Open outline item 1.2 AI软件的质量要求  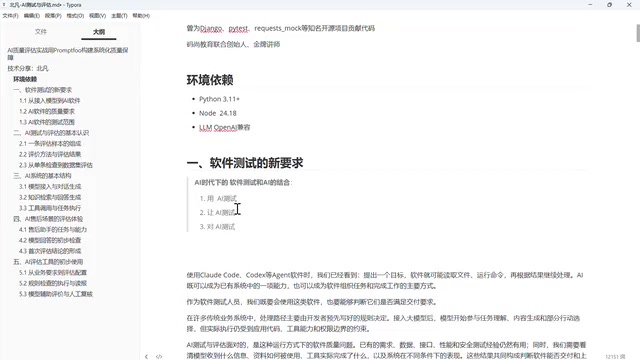pyautogui.click(x=47, y=111)
